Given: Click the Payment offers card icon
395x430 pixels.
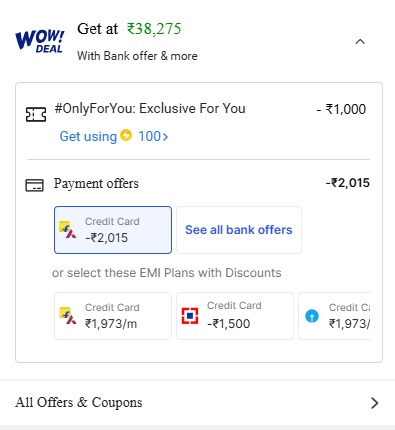Looking at the screenshot, I should coord(34,185).
